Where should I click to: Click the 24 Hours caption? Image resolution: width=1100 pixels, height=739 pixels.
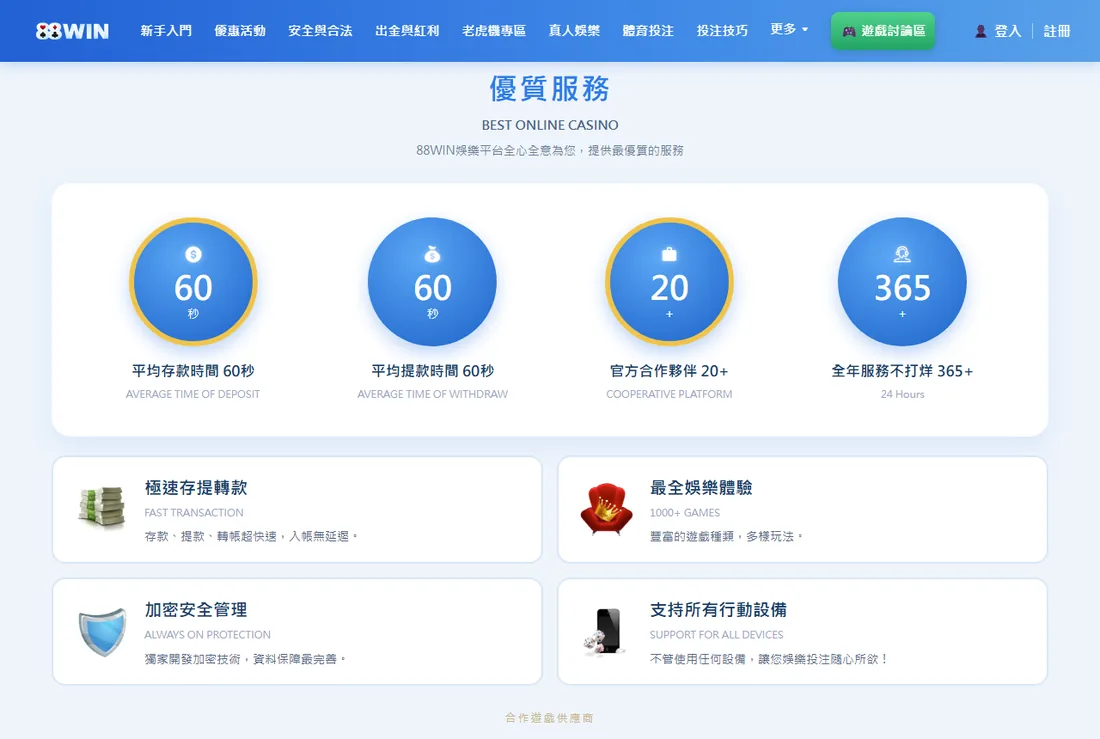(x=902, y=394)
